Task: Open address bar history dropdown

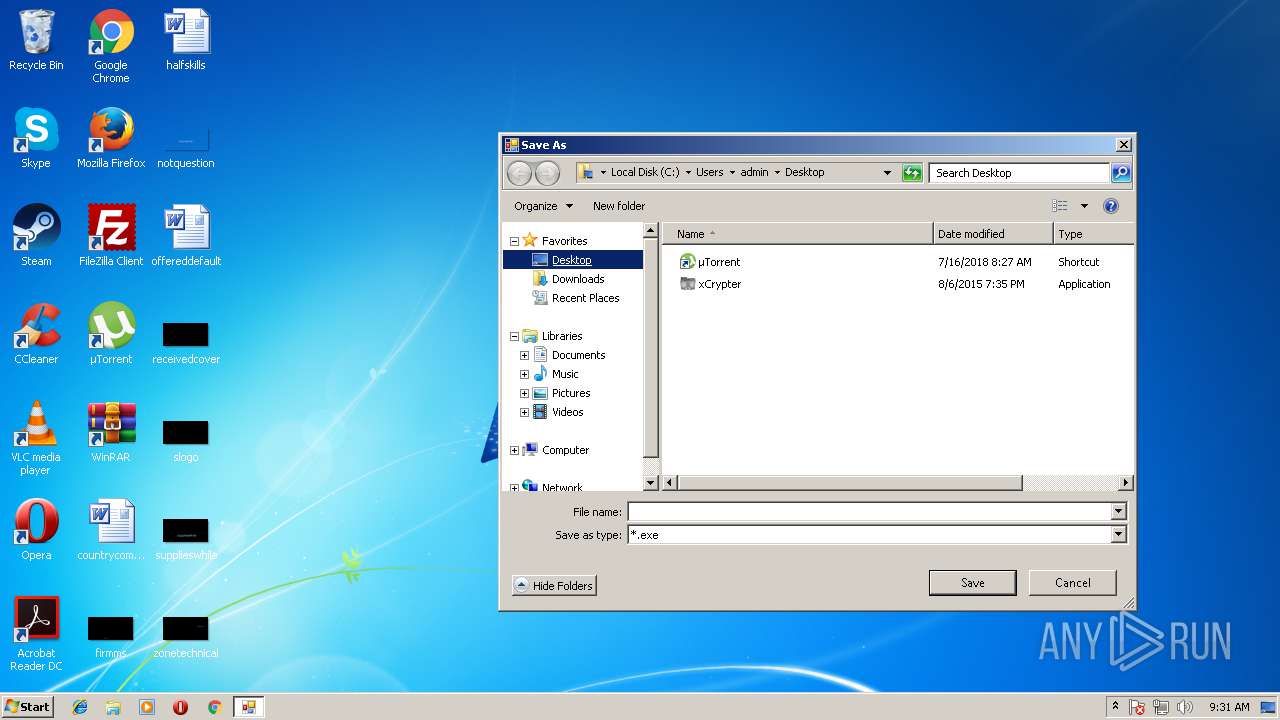Action: point(887,173)
